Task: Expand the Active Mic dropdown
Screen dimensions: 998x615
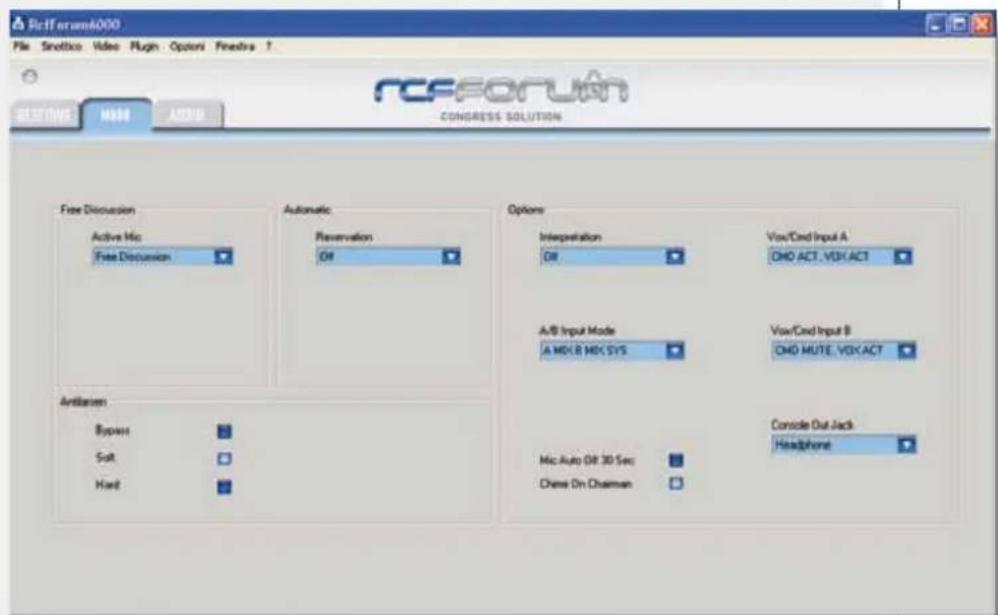Action: 162,257
